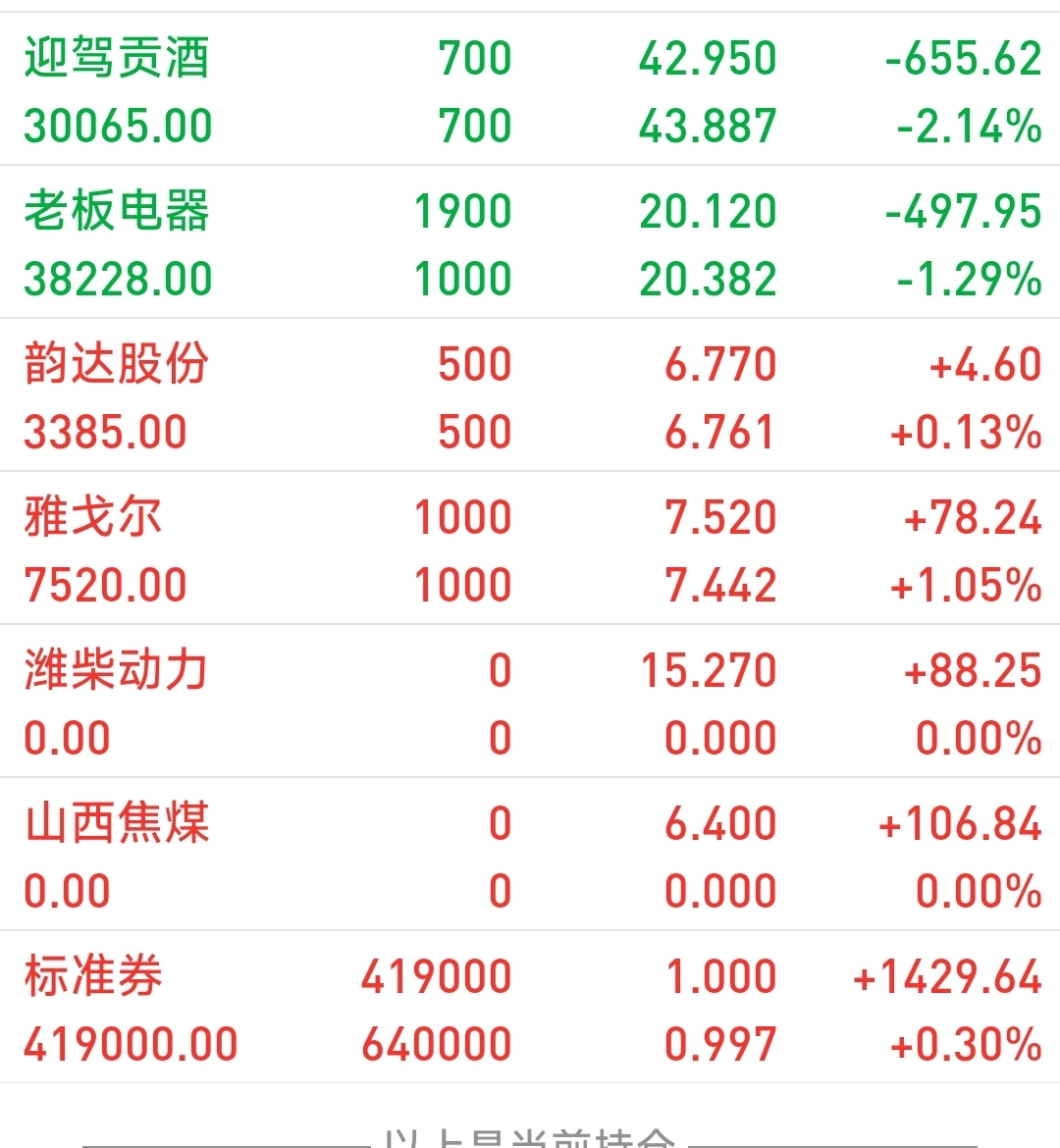The height and width of the screenshot is (1148, 1060).
Task: Click the 15.270 price of 潍柴动力
Action: coord(708,670)
